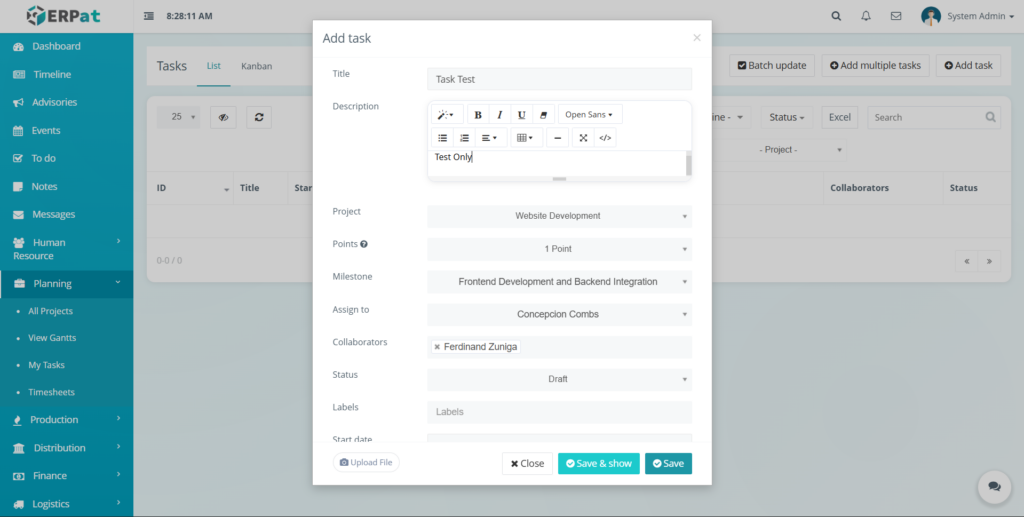Open Timesheets submenu item
This screenshot has width=1024, height=517.
pos(52,392)
